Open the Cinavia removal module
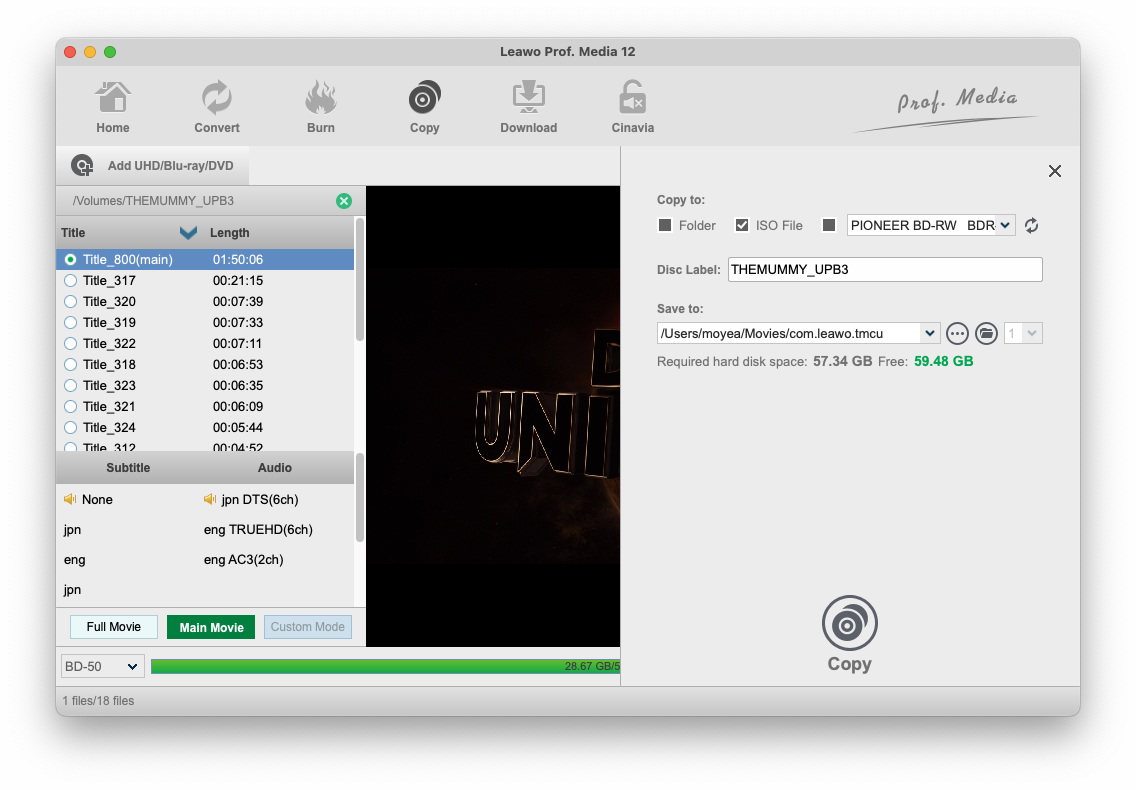1136x790 pixels. [x=632, y=107]
